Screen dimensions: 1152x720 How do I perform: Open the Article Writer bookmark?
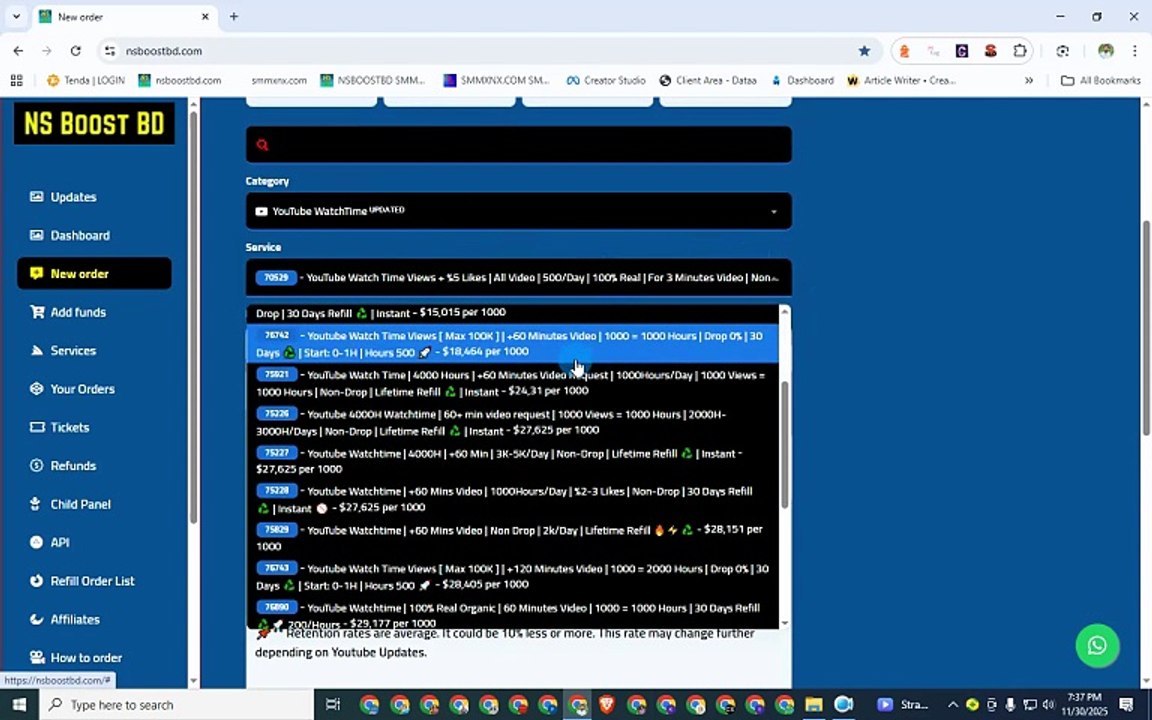[901, 80]
